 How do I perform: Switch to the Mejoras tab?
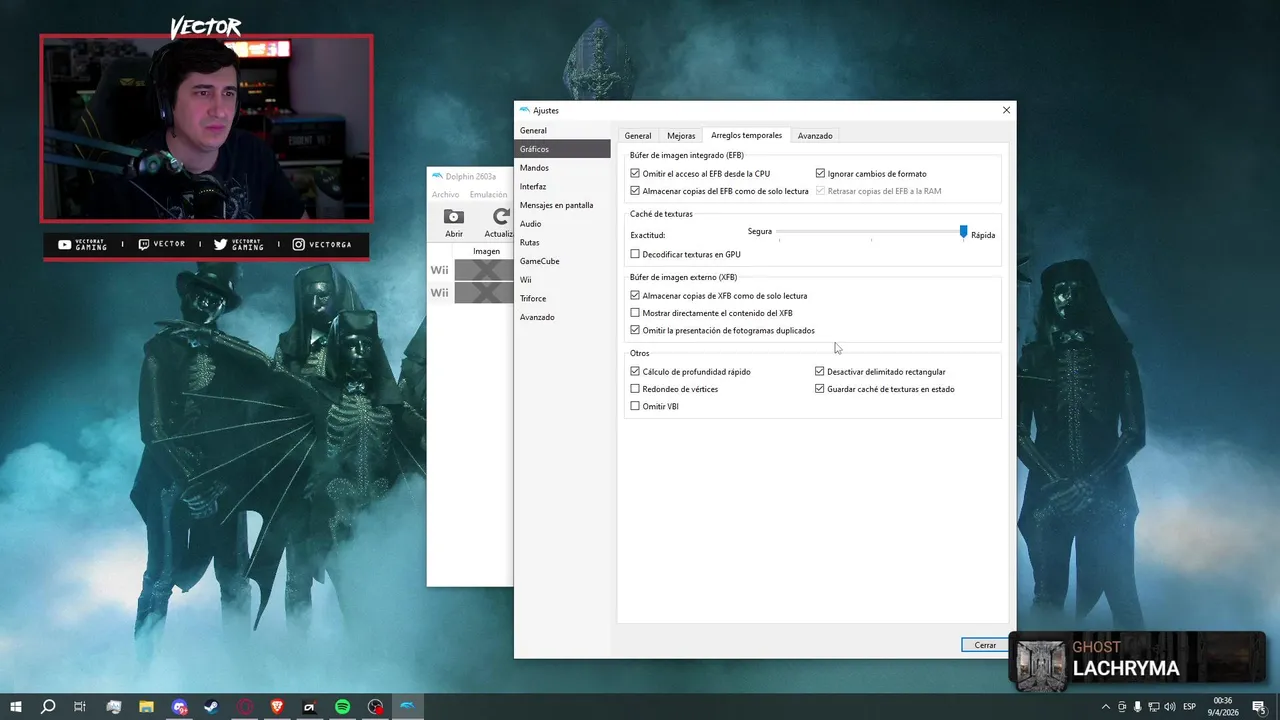click(681, 136)
